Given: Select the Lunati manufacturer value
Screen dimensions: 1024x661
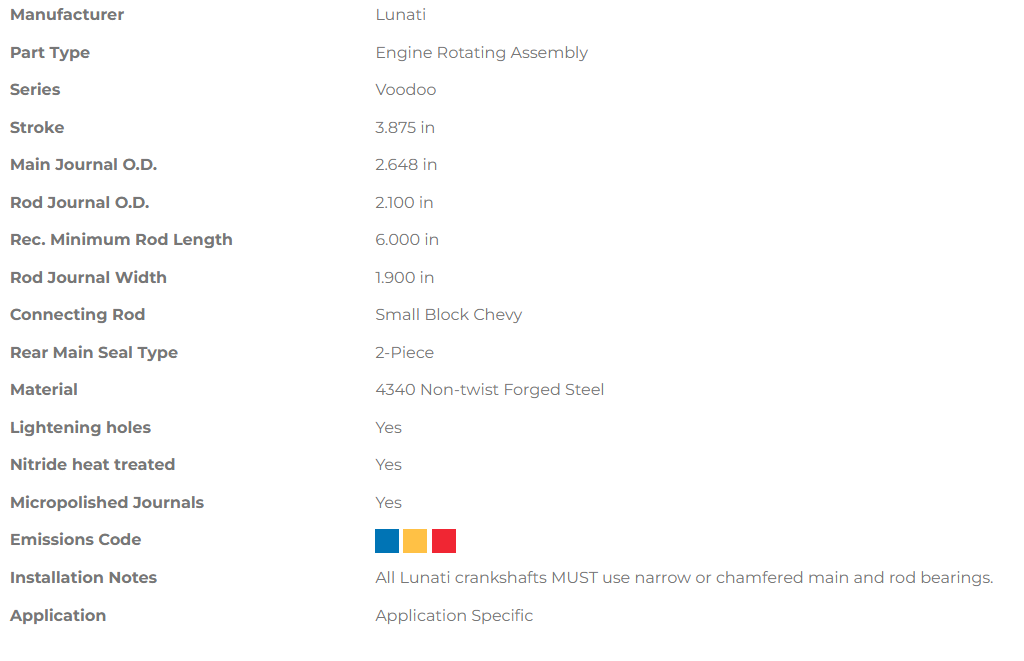Looking at the screenshot, I should [400, 14].
